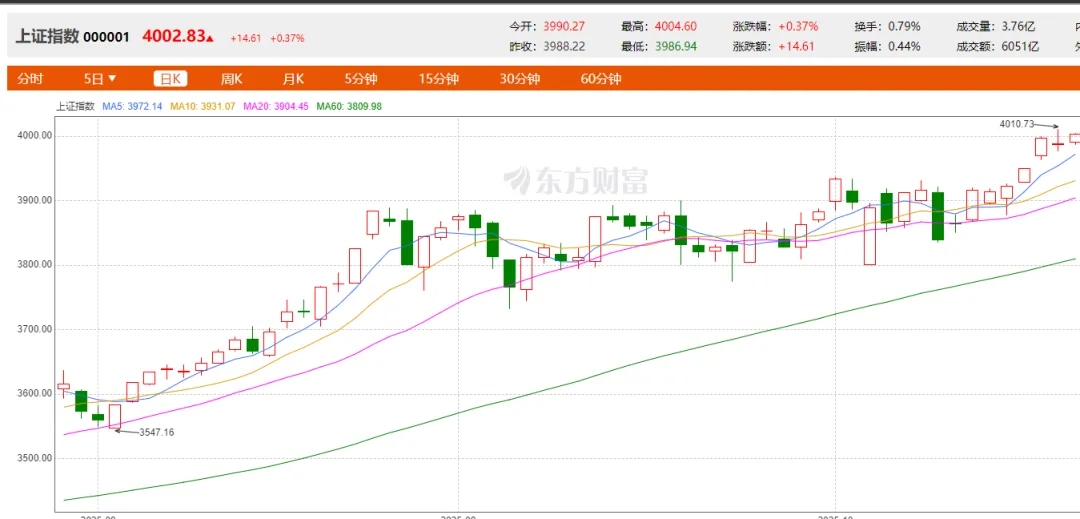Click the MA20 legend label
This screenshot has width=1080, height=519.
click(x=276, y=106)
